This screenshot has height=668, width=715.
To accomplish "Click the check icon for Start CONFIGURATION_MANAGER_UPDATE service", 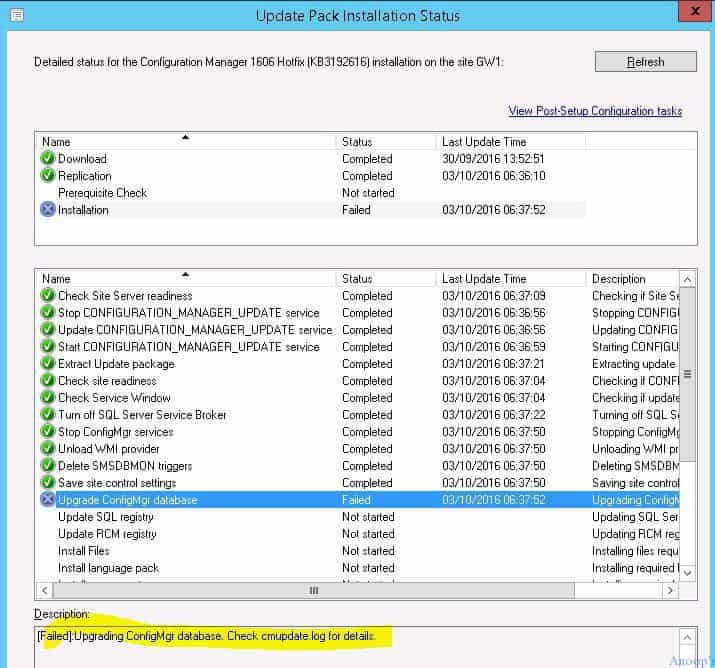I will [47, 346].
